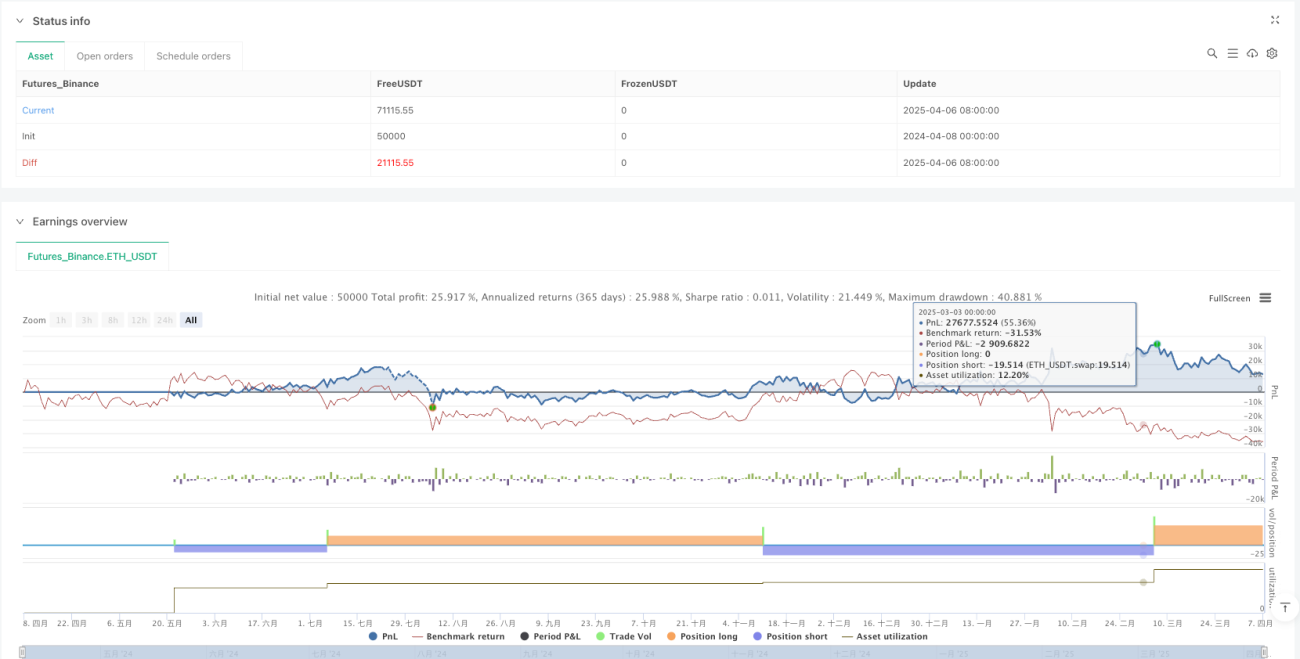Screen dimensions: 1300x659
Task: Choose the 24h zoom range button
Action: pos(166,320)
